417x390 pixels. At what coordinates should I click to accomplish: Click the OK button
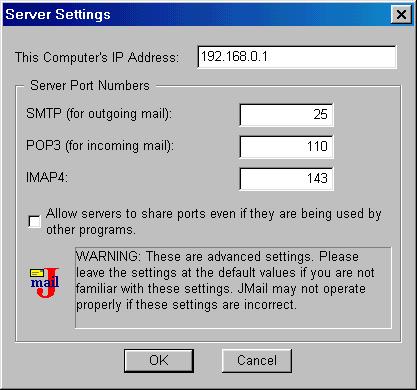[159, 360]
